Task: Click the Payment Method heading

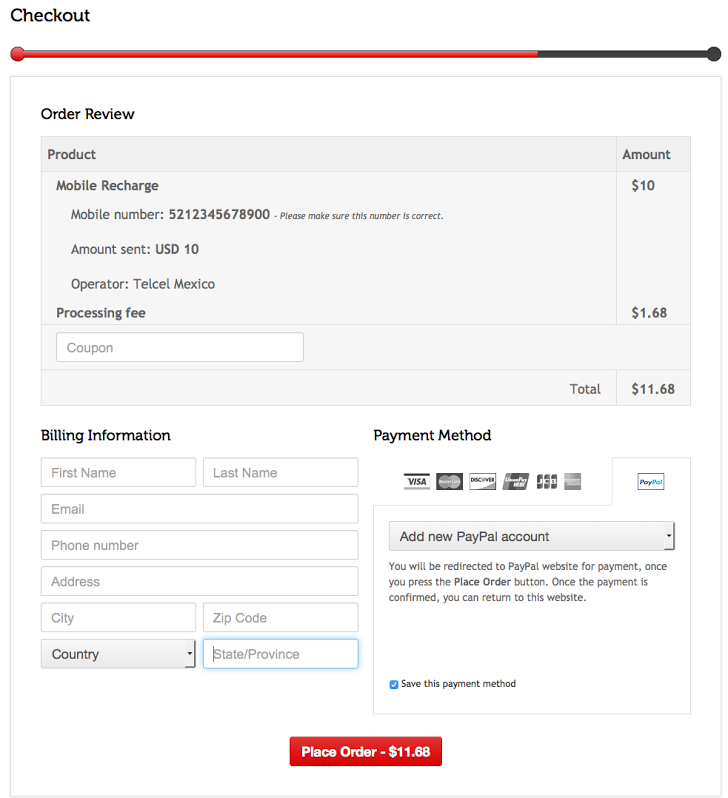Action: tap(432, 435)
